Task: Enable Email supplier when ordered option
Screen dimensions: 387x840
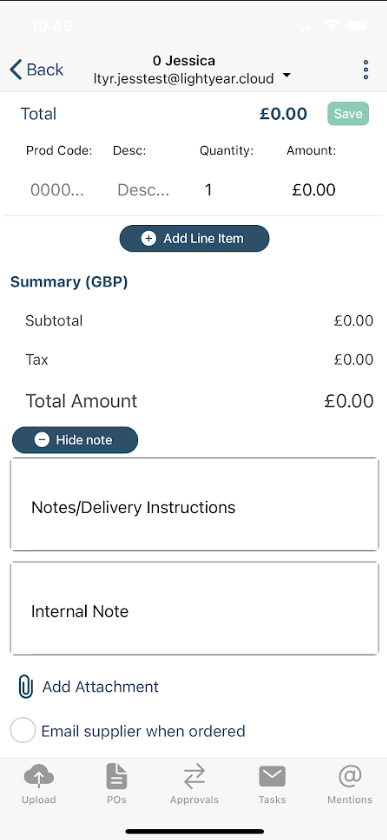Action: point(23,731)
